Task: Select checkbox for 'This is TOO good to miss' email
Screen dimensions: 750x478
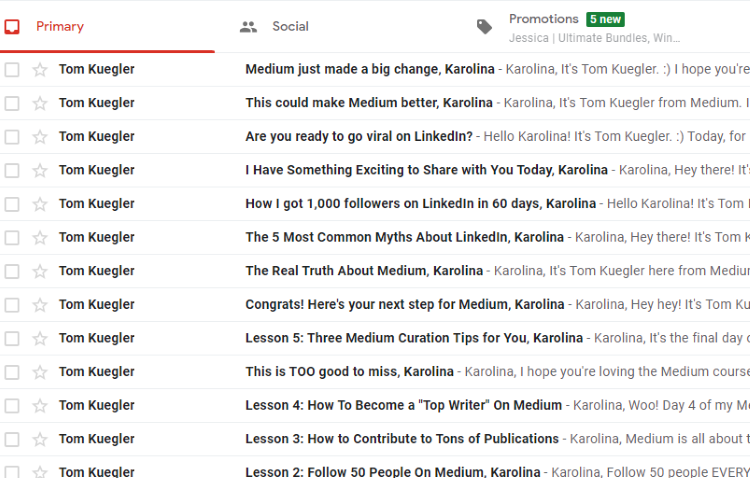Action: pyautogui.click(x=12, y=372)
